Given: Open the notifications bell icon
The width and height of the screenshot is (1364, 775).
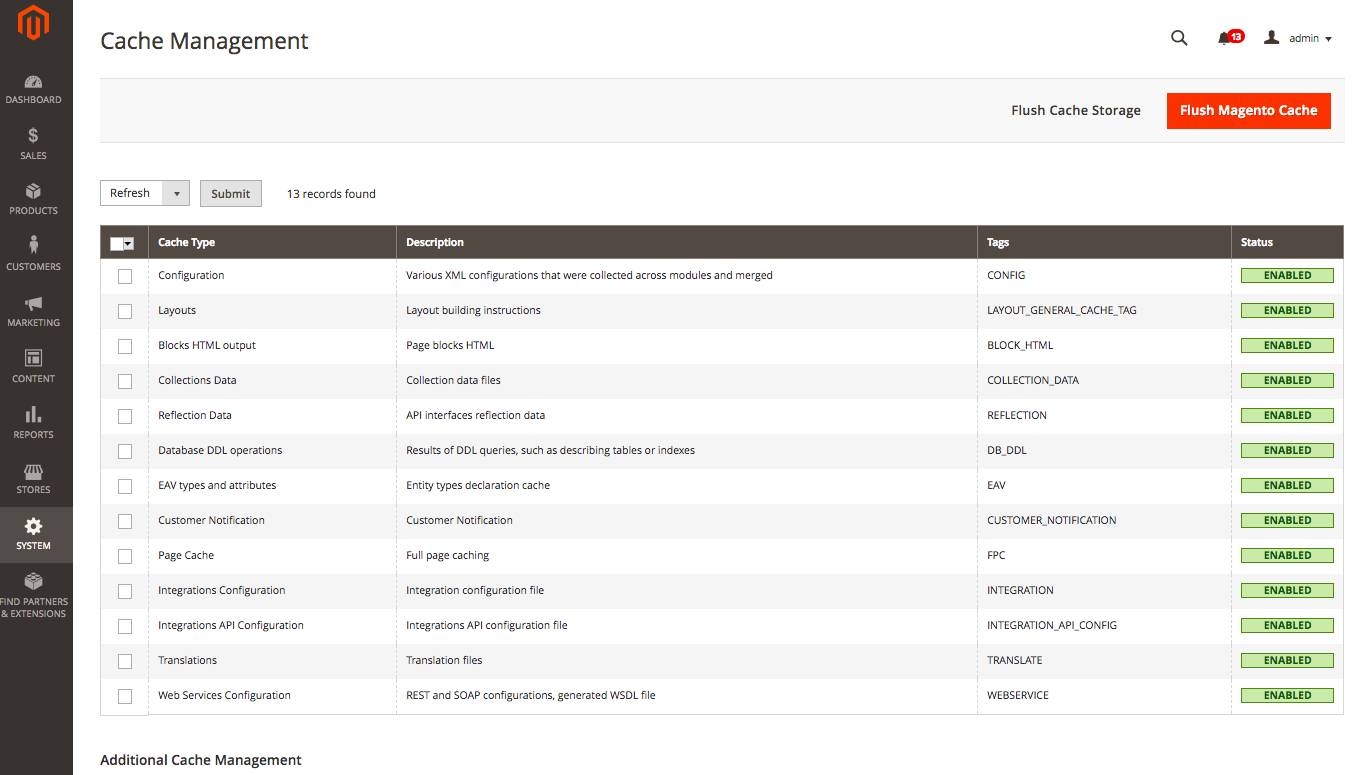Looking at the screenshot, I should (1224, 38).
